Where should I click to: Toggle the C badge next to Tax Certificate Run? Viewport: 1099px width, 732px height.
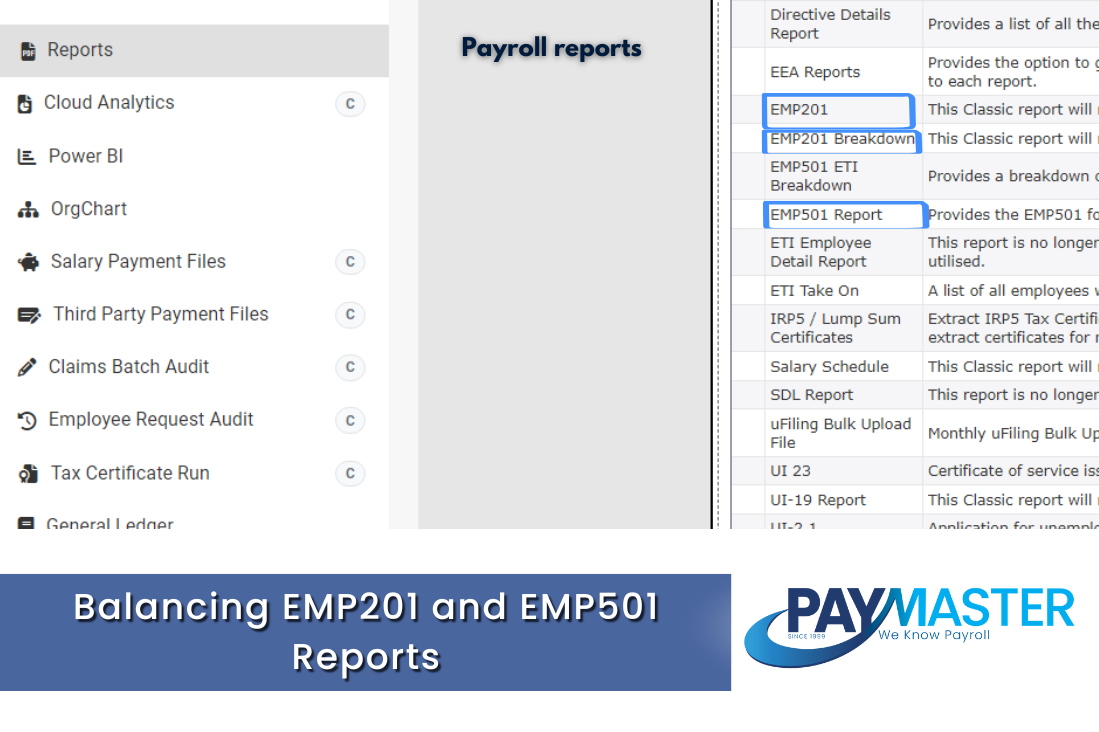pyautogui.click(x=350, y=474)
